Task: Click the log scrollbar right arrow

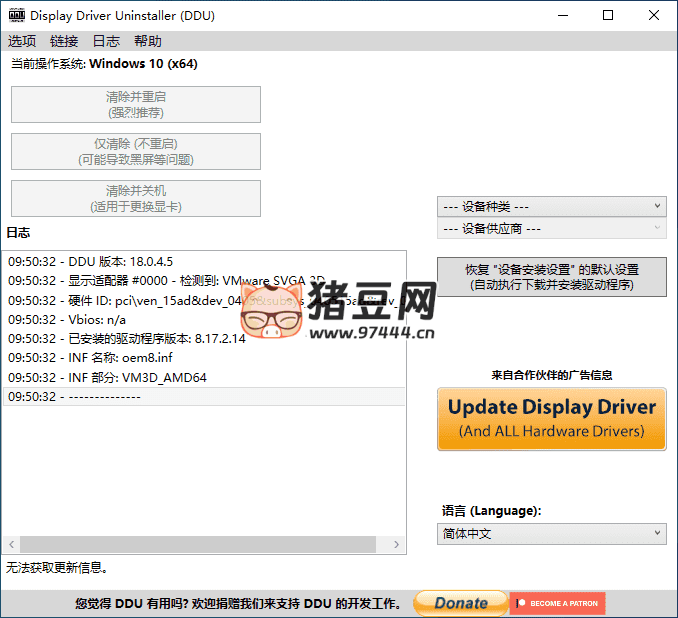Action: 397,545
